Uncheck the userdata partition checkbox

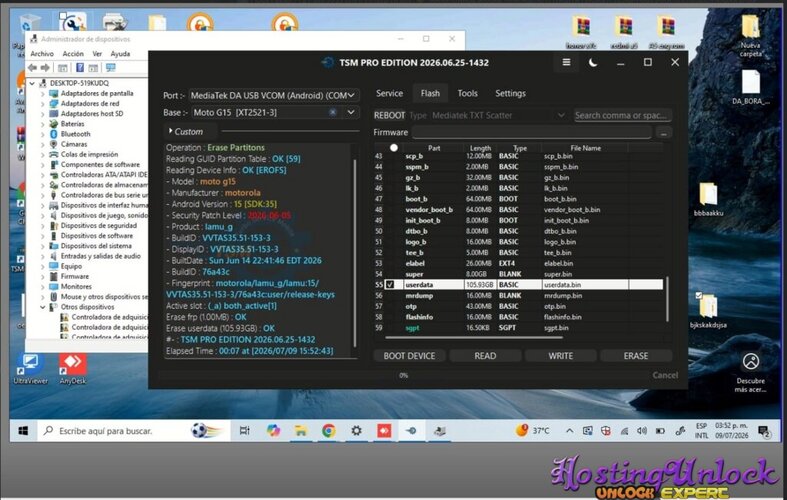click(x=390, y=285)
